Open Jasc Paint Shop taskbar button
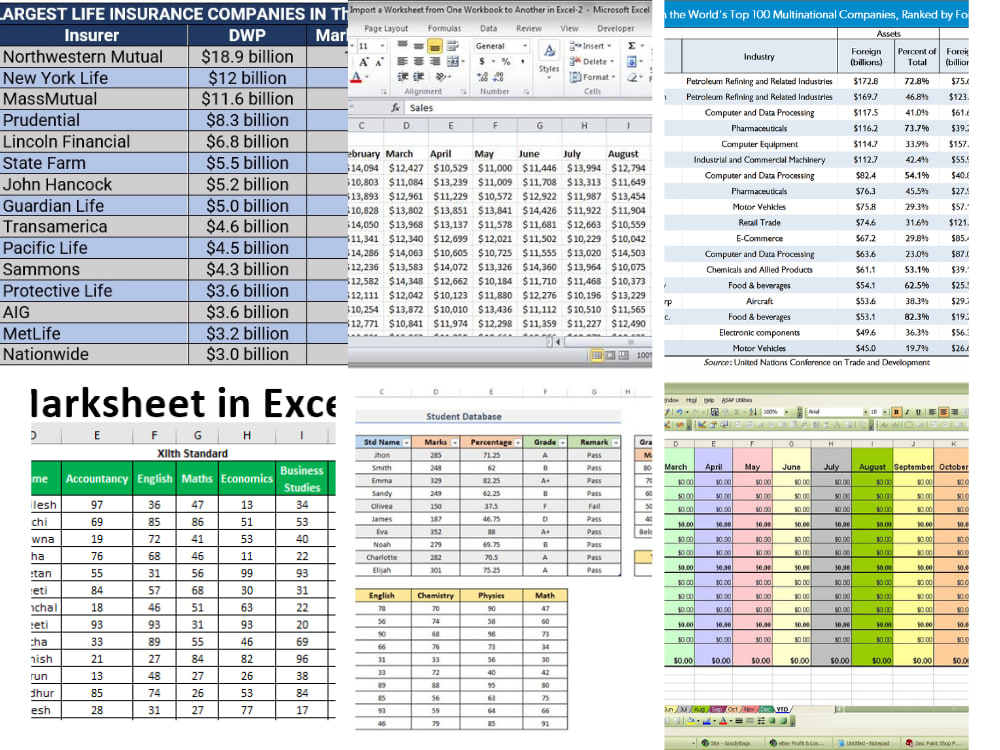This screenshot has width=1000, height=750. (x=933, y=743)
